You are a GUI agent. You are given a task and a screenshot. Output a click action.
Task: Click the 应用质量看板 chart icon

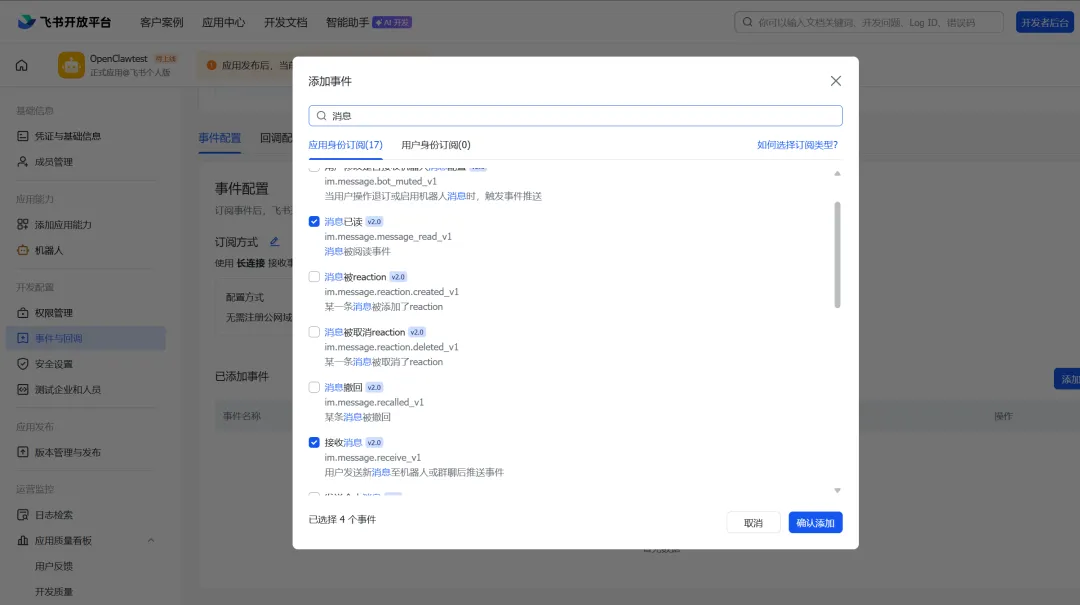coord(23,541)
